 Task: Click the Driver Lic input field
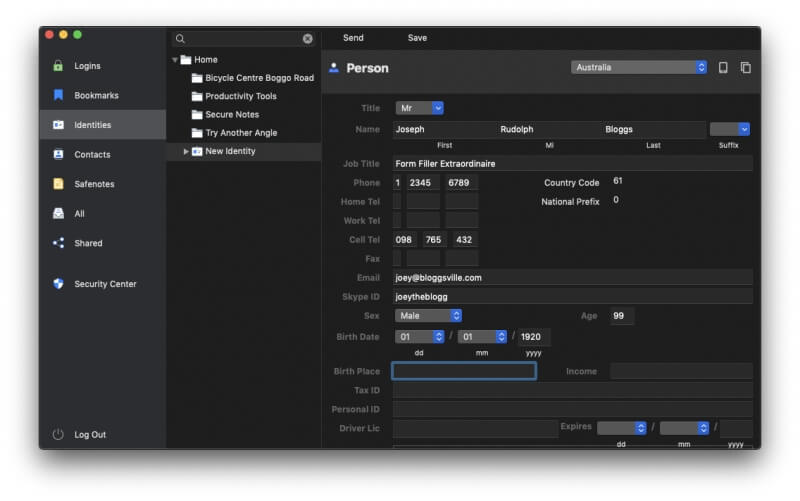tap(475, 428)
